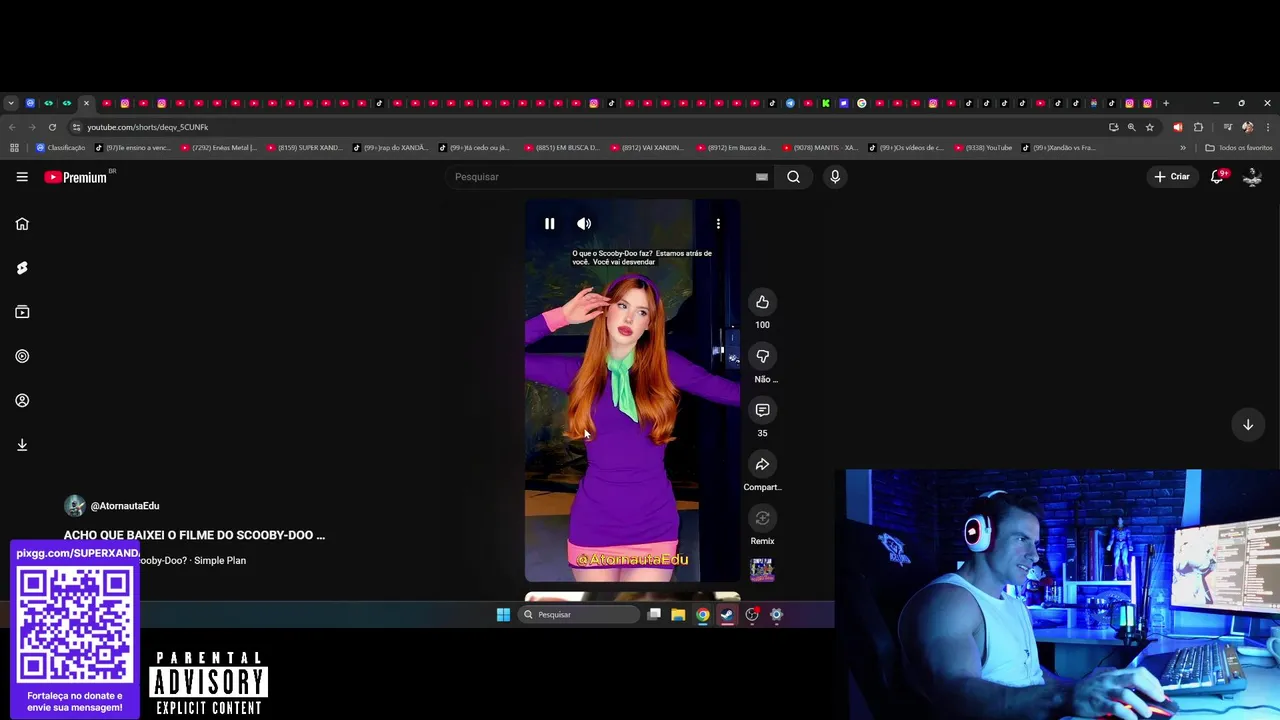Open the @AtornautaEdu channel
This screenshot has height=720, width=1280.
(125, 506)
